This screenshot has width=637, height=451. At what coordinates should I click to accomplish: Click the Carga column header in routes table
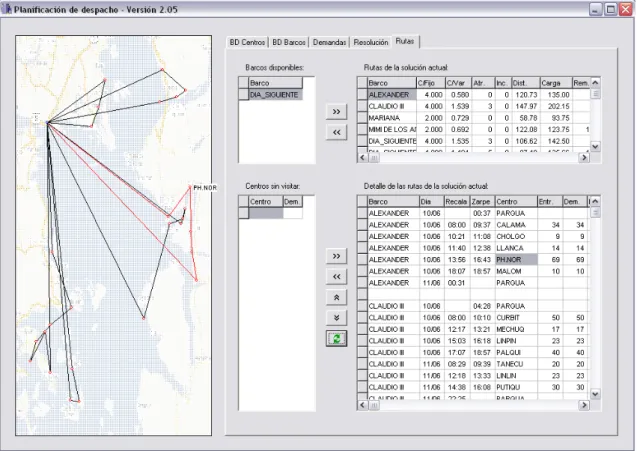tap(556, 83)
